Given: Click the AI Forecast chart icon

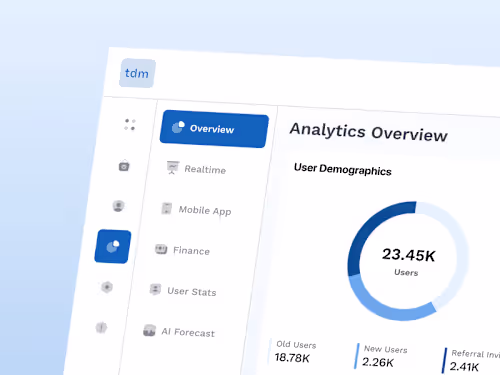Looking at the screenshot, I should click(x=149, y=330).
